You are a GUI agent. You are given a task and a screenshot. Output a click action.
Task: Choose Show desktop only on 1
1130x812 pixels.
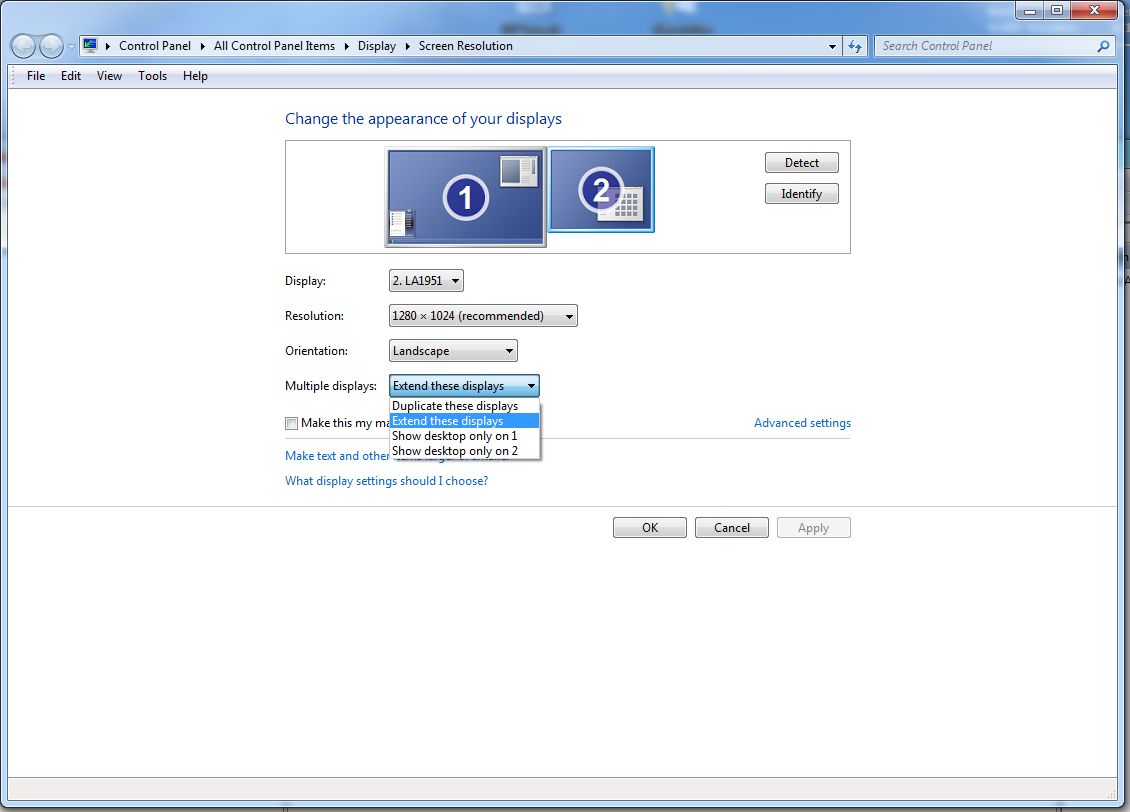464,436
